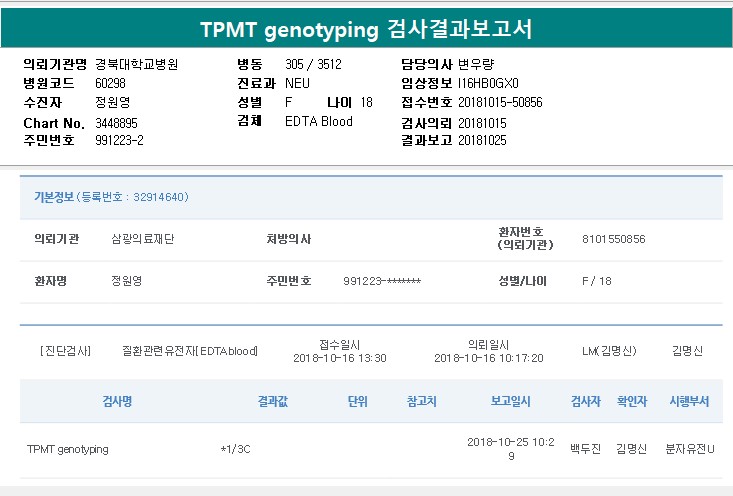Select the 보고일시 column header

coord(510,402)
